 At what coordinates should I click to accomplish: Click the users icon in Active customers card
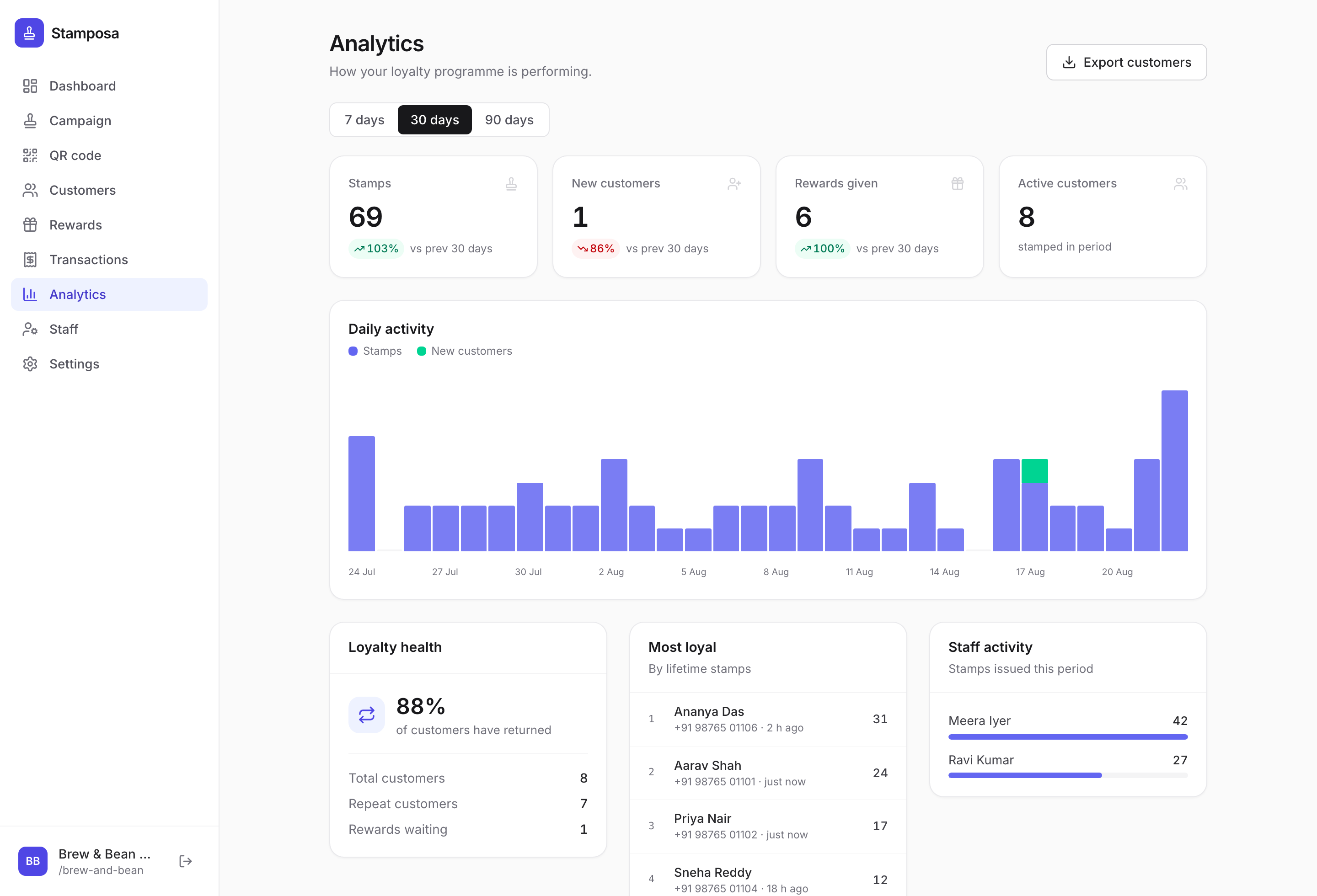[x=1180, y=183]
